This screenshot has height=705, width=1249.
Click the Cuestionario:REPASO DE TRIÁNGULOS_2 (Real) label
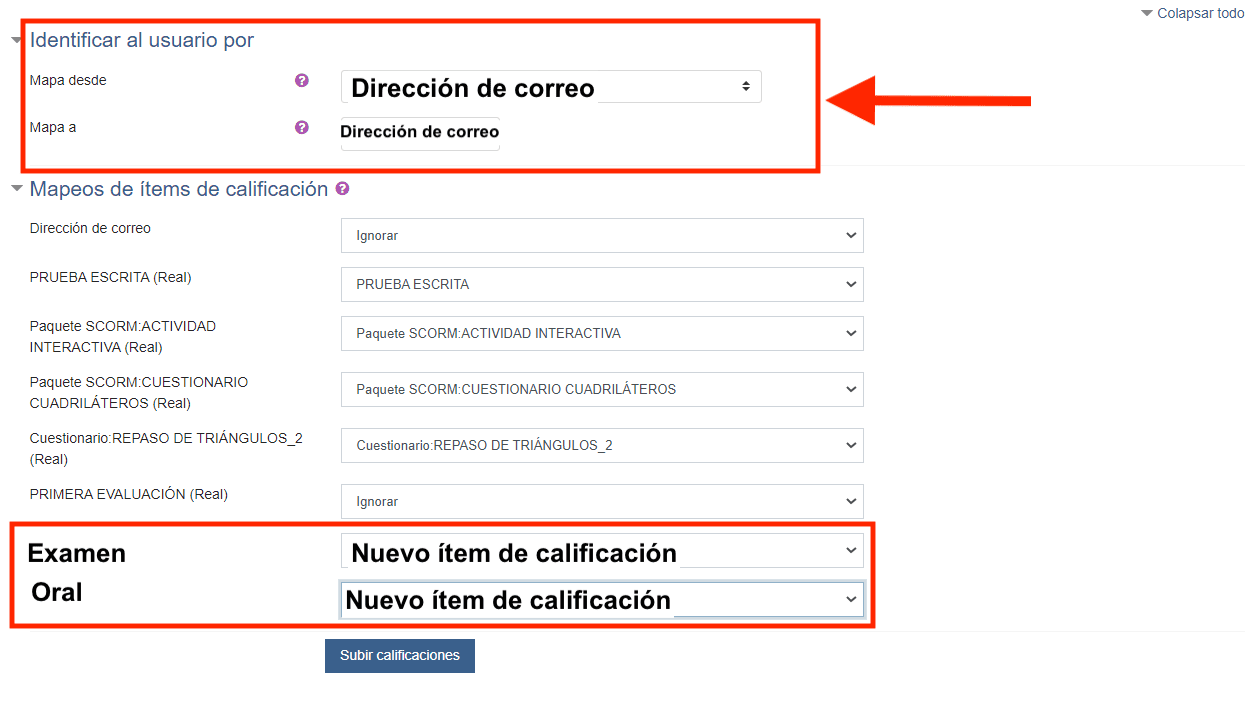(x=166, y=449)
